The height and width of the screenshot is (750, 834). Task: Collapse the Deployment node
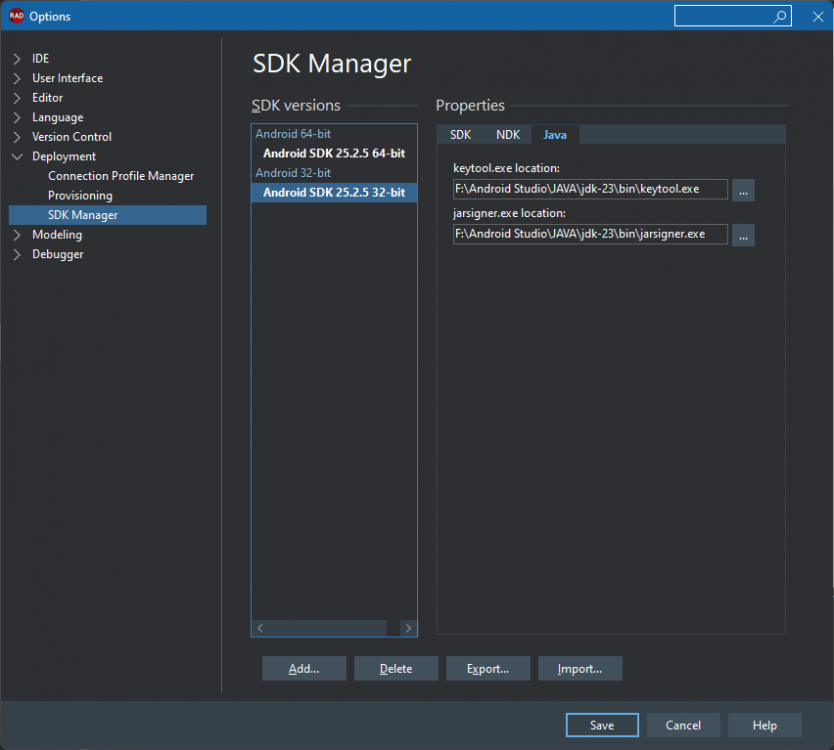17,156
